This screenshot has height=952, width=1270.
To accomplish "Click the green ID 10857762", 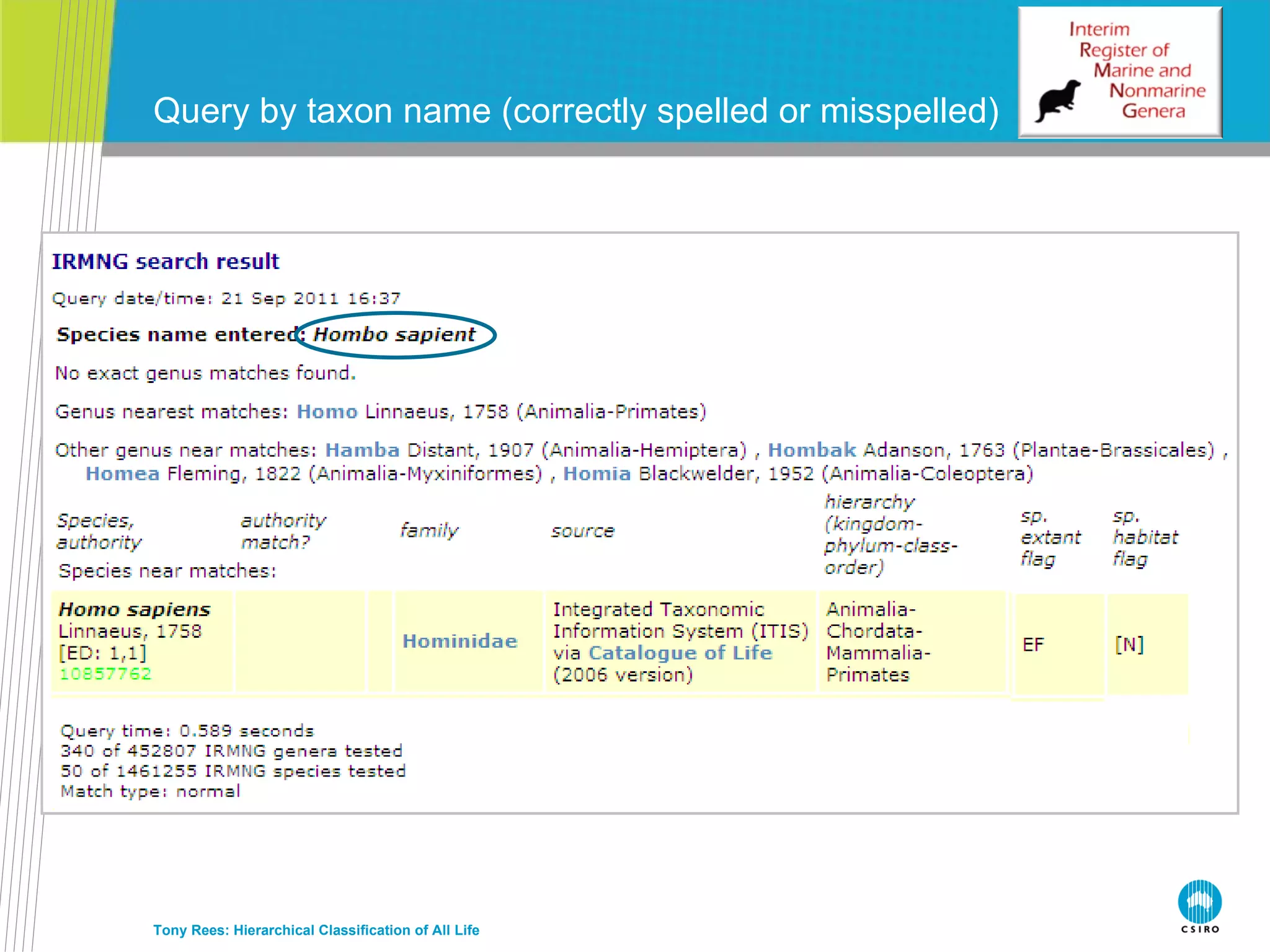I will (105, 674).
